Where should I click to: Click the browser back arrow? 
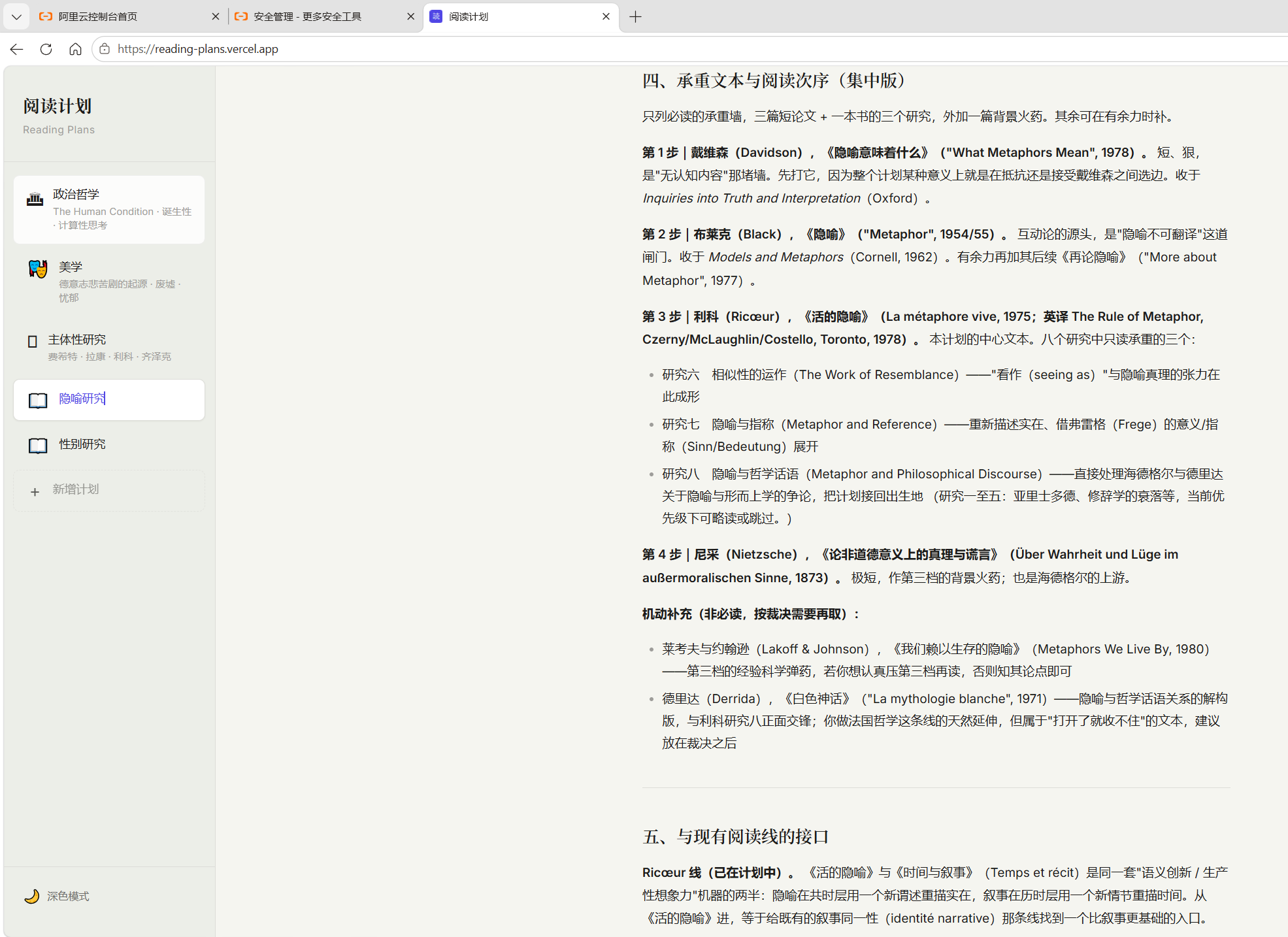17,49
